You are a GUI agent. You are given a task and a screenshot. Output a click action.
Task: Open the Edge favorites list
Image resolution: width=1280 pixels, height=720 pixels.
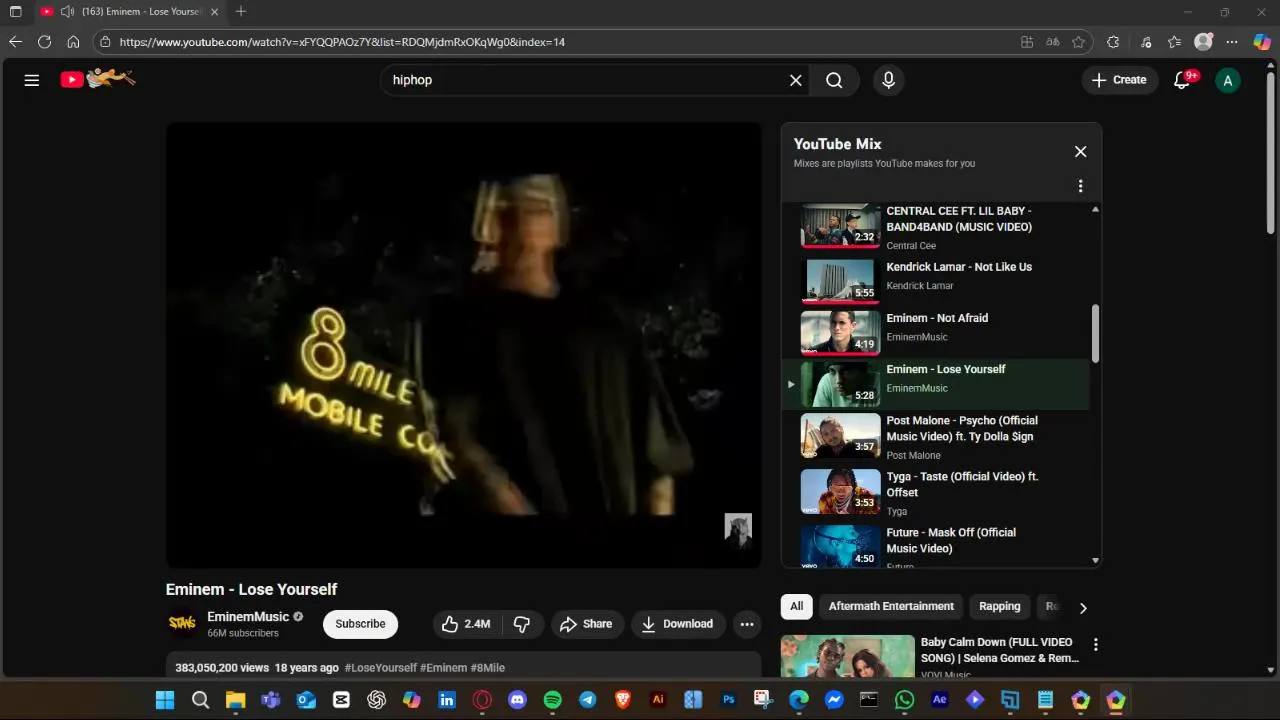(x=1174, y=42)
